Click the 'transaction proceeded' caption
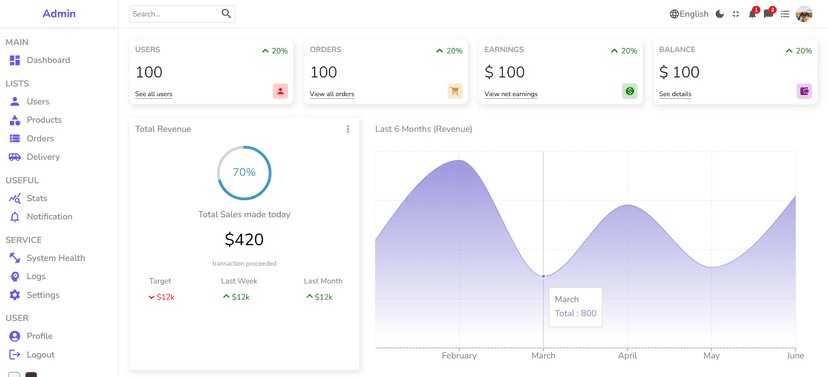Screen dimensions: 828x377 point(244,263)
